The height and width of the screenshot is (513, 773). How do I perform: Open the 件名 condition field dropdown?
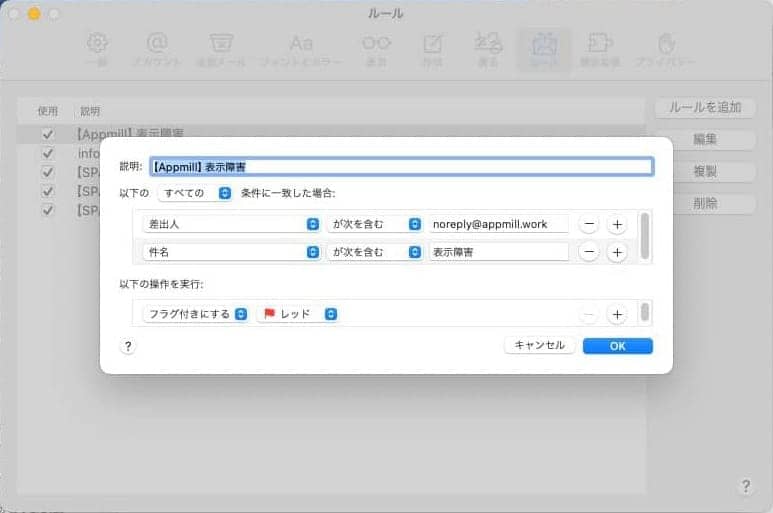(x=231, y=252)
